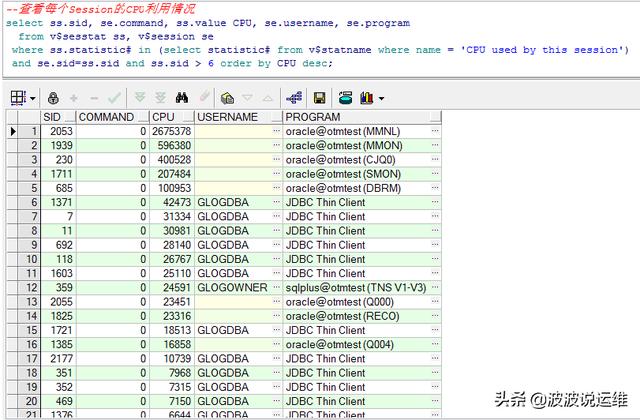Screen dimensions: 640x420
Task: Open ellipsis for empty username in SID 1939
Action: pos(277,146)
